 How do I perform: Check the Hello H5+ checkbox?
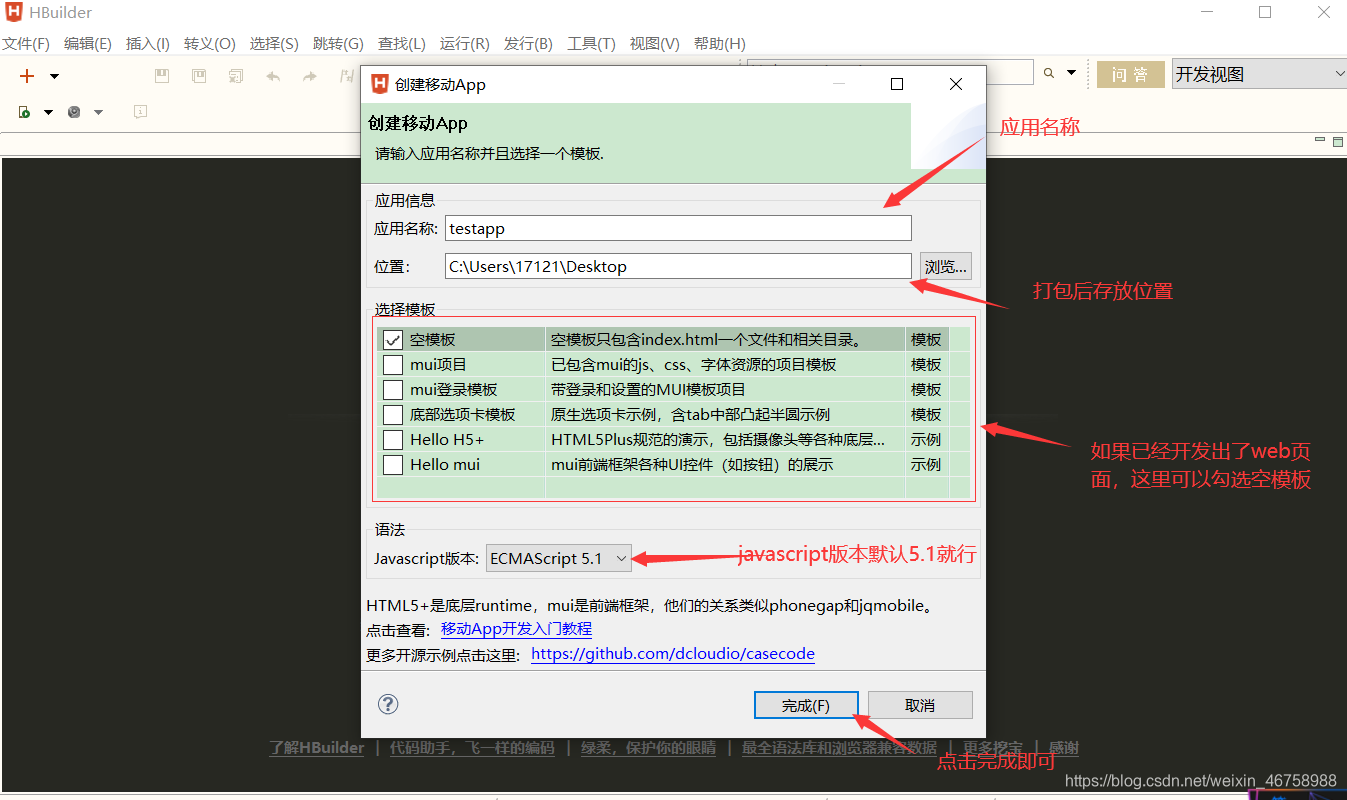(x=393, y=440)
